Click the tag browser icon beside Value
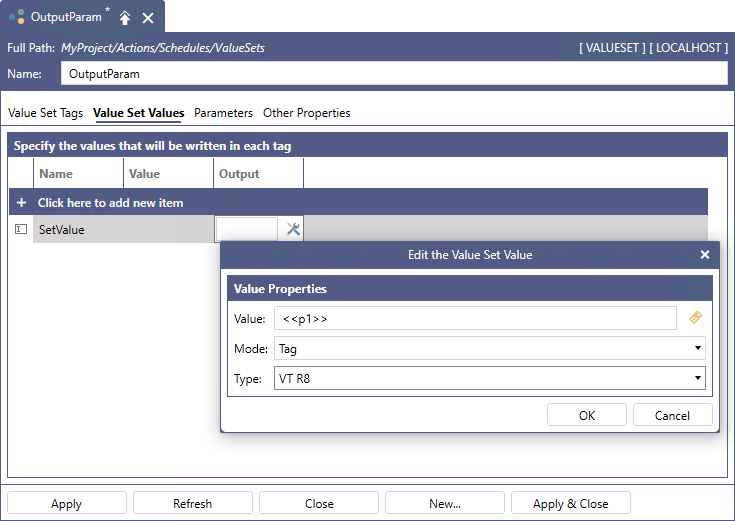The width and height of the screenshot is (735, 521). 696,318
